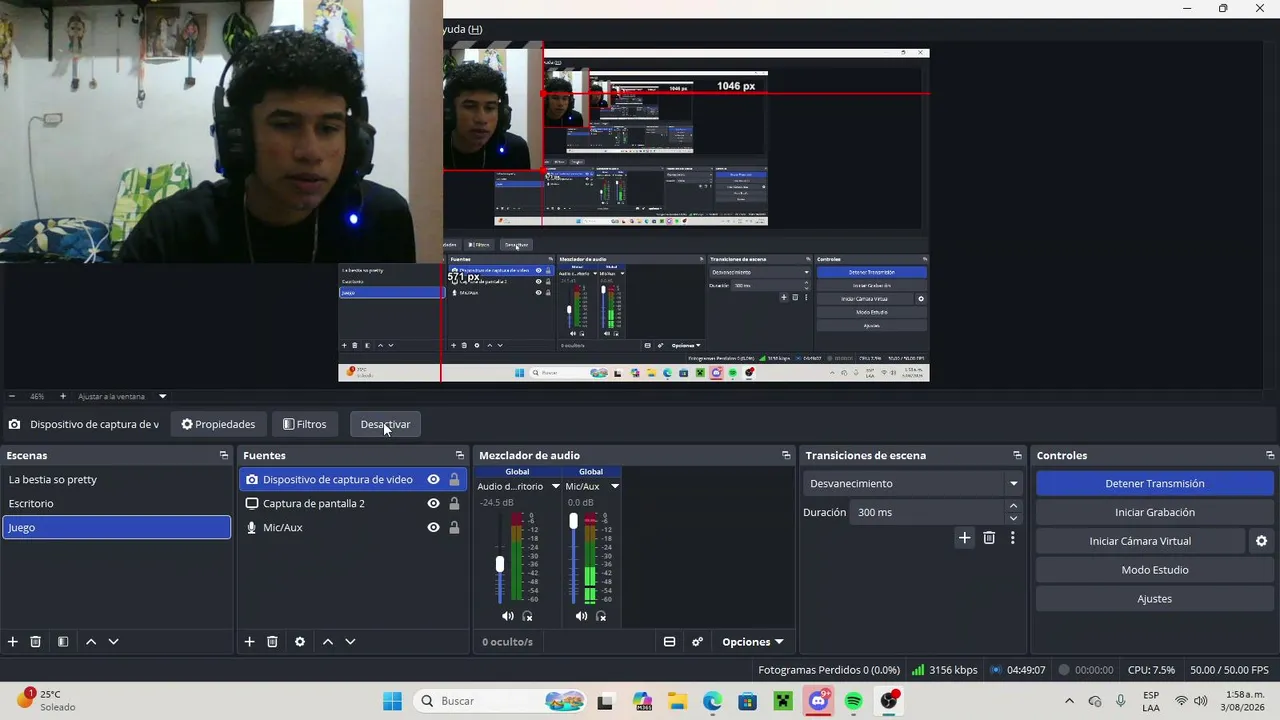Screen dimensions: 1280x720
Task: Move the selected source up
Action: coord(327,642)
